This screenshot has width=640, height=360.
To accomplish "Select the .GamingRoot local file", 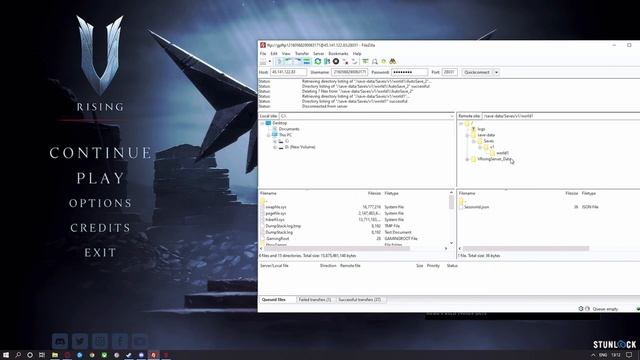I will 278,239.
